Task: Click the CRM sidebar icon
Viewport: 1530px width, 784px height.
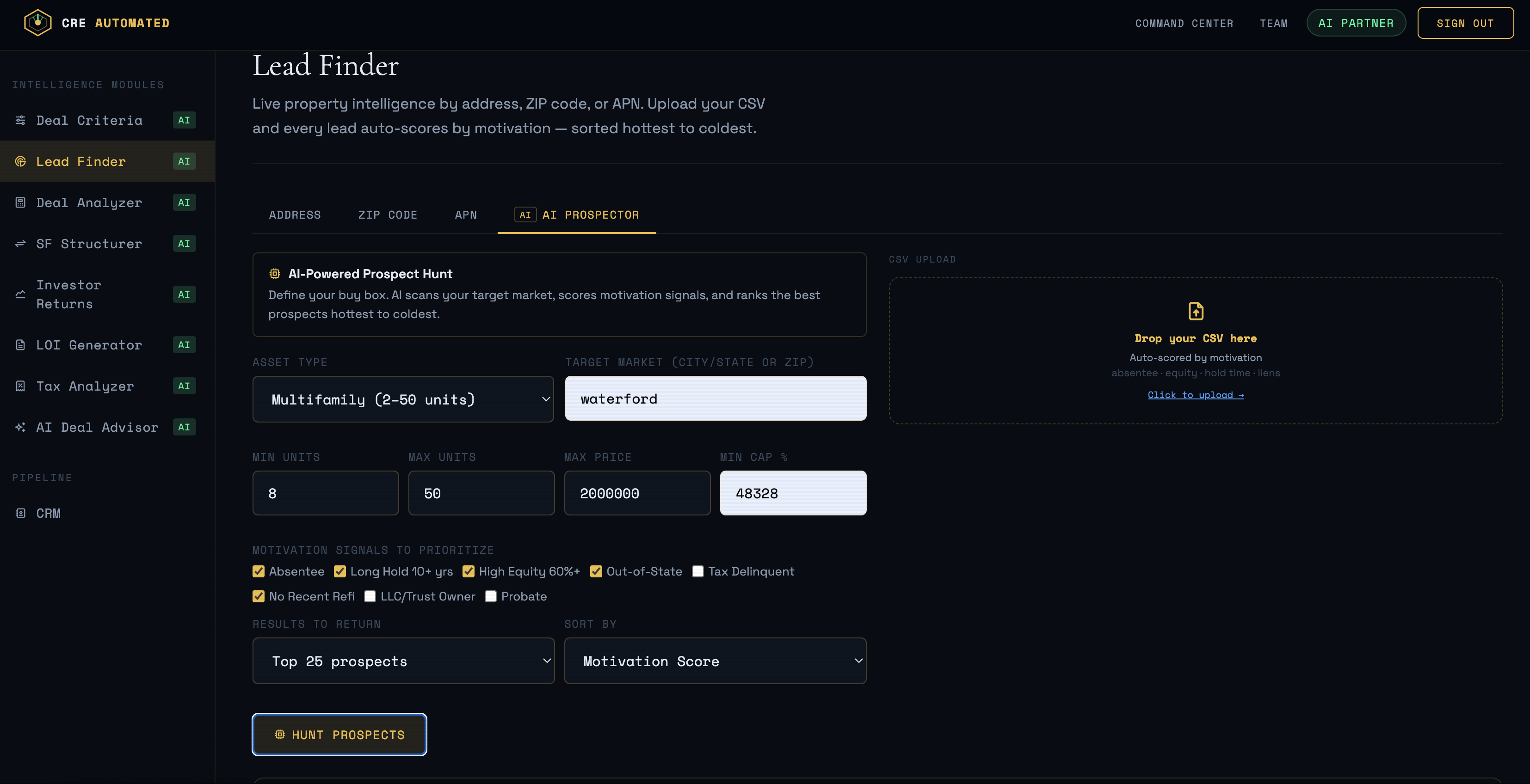Action: 20,514
